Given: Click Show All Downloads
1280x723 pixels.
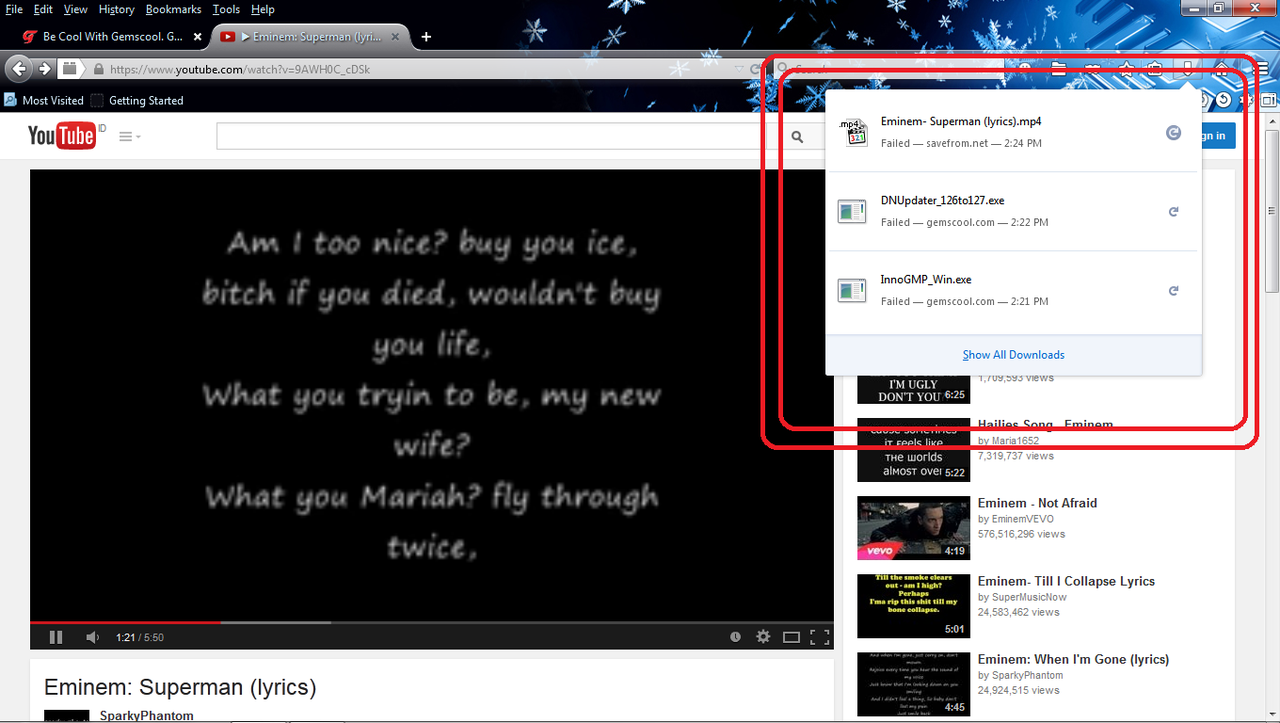Looking at the screenshot, I should [x=1013, y=355].
